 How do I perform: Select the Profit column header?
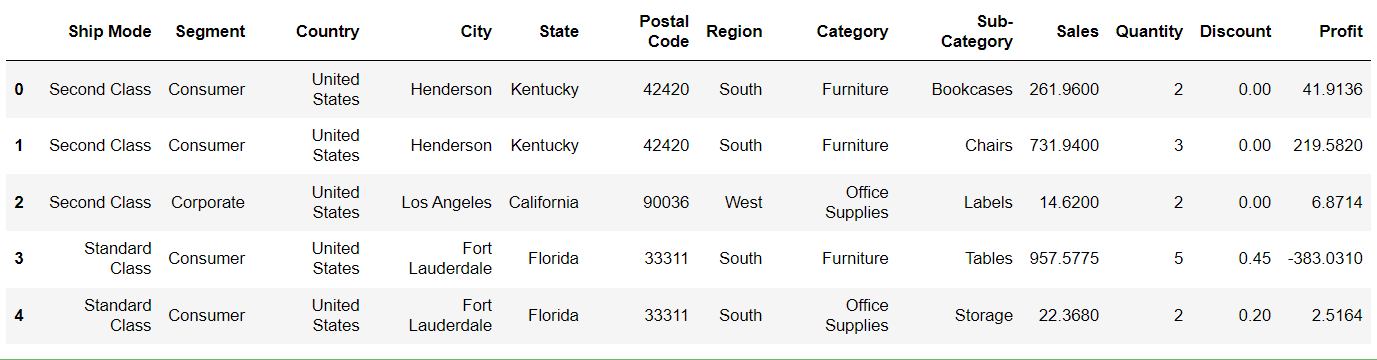click(x=1341, y=31)
